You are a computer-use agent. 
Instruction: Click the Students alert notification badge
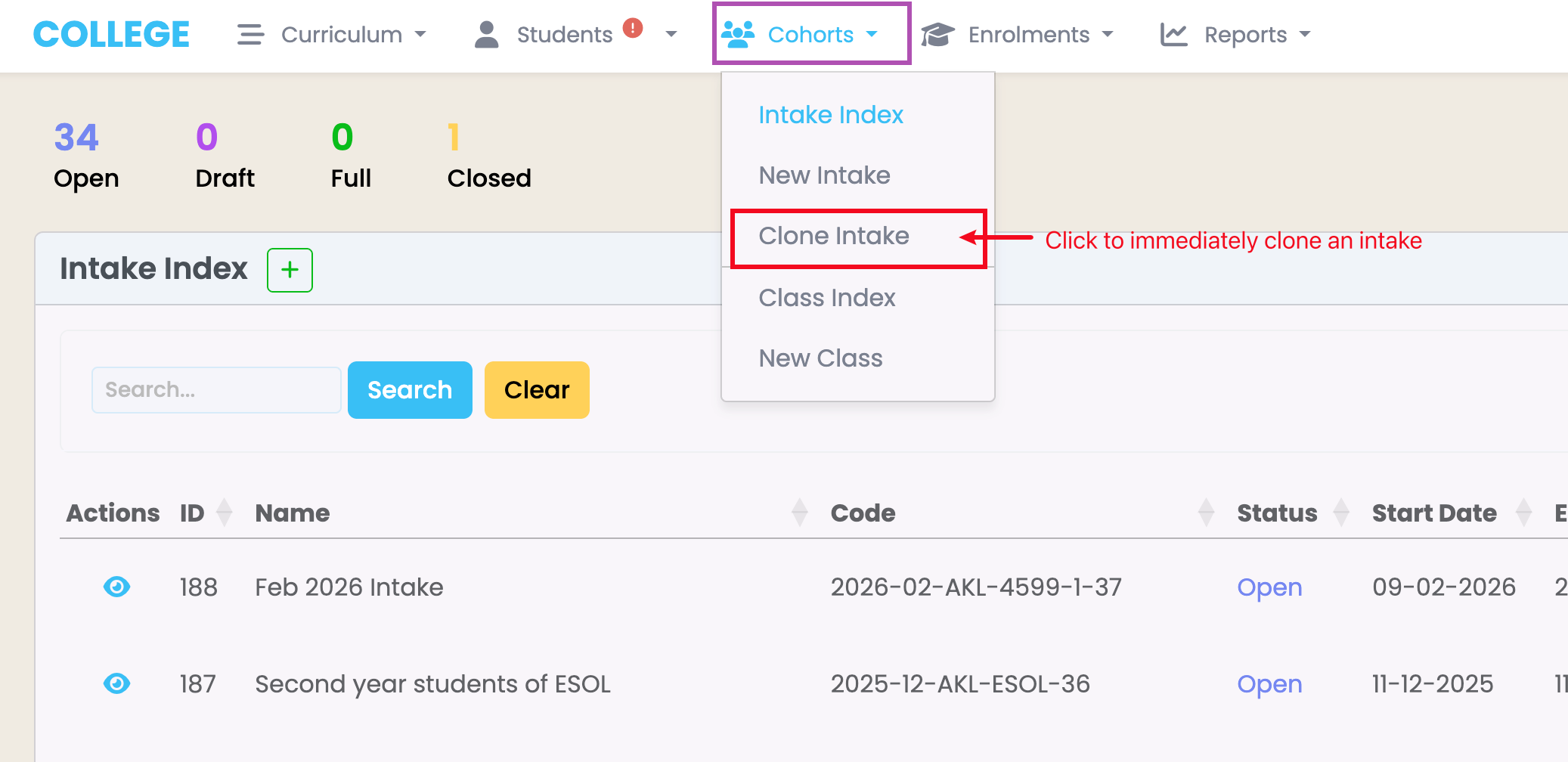(x=633, y=28)
